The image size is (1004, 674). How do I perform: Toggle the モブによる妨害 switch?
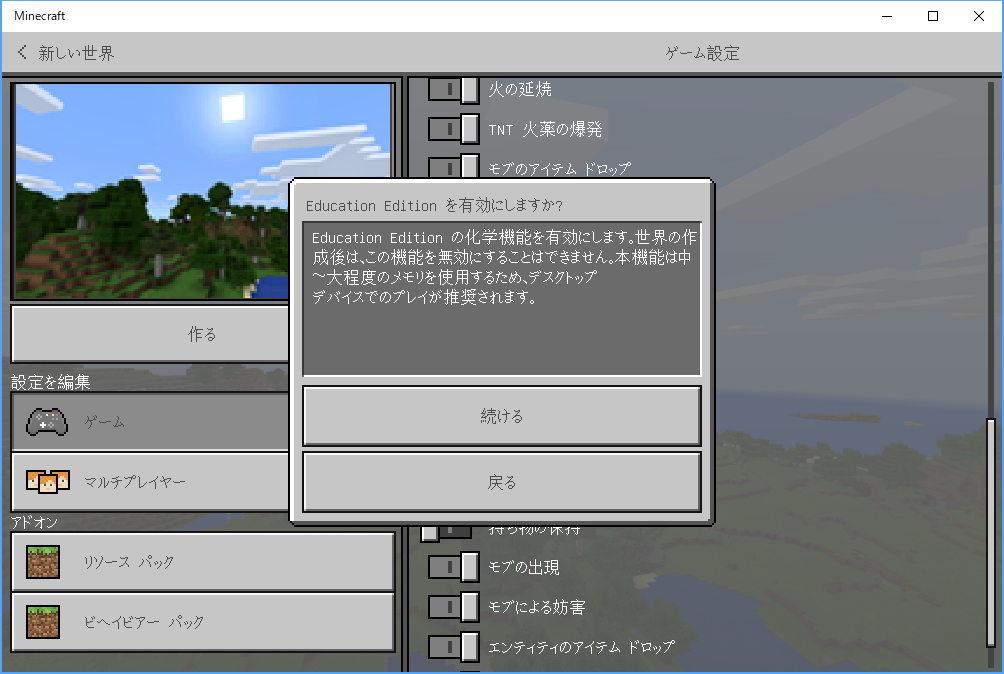453,607
